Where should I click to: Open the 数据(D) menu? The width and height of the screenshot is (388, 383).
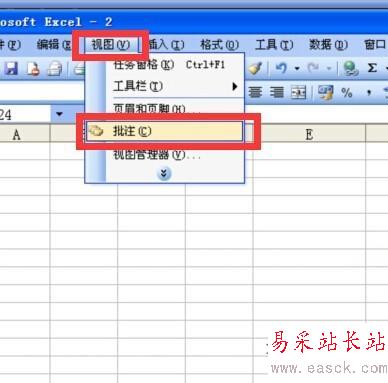pyautogui.click(x=328, y=45)
